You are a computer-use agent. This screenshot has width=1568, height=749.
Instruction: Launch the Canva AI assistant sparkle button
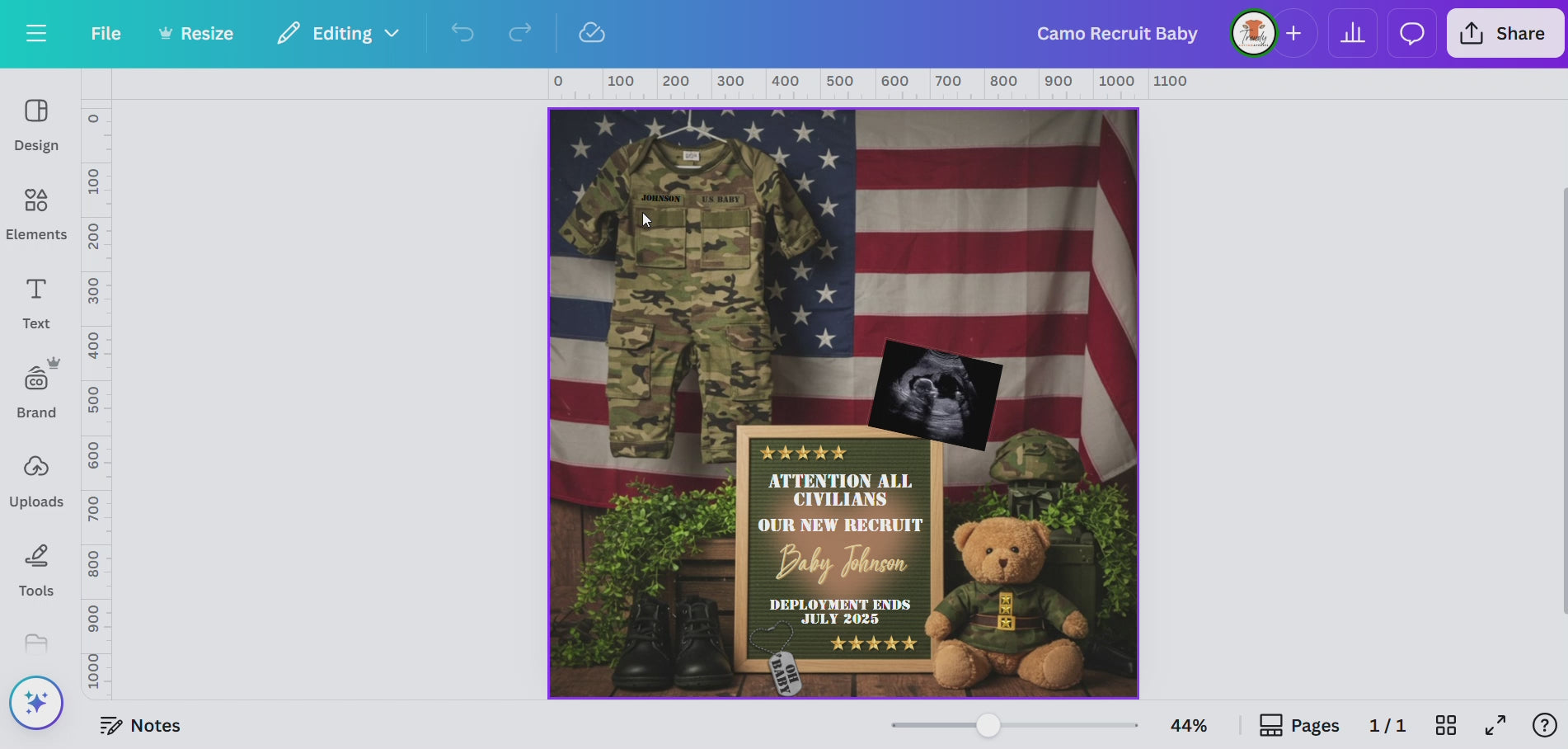click(36, 703)
